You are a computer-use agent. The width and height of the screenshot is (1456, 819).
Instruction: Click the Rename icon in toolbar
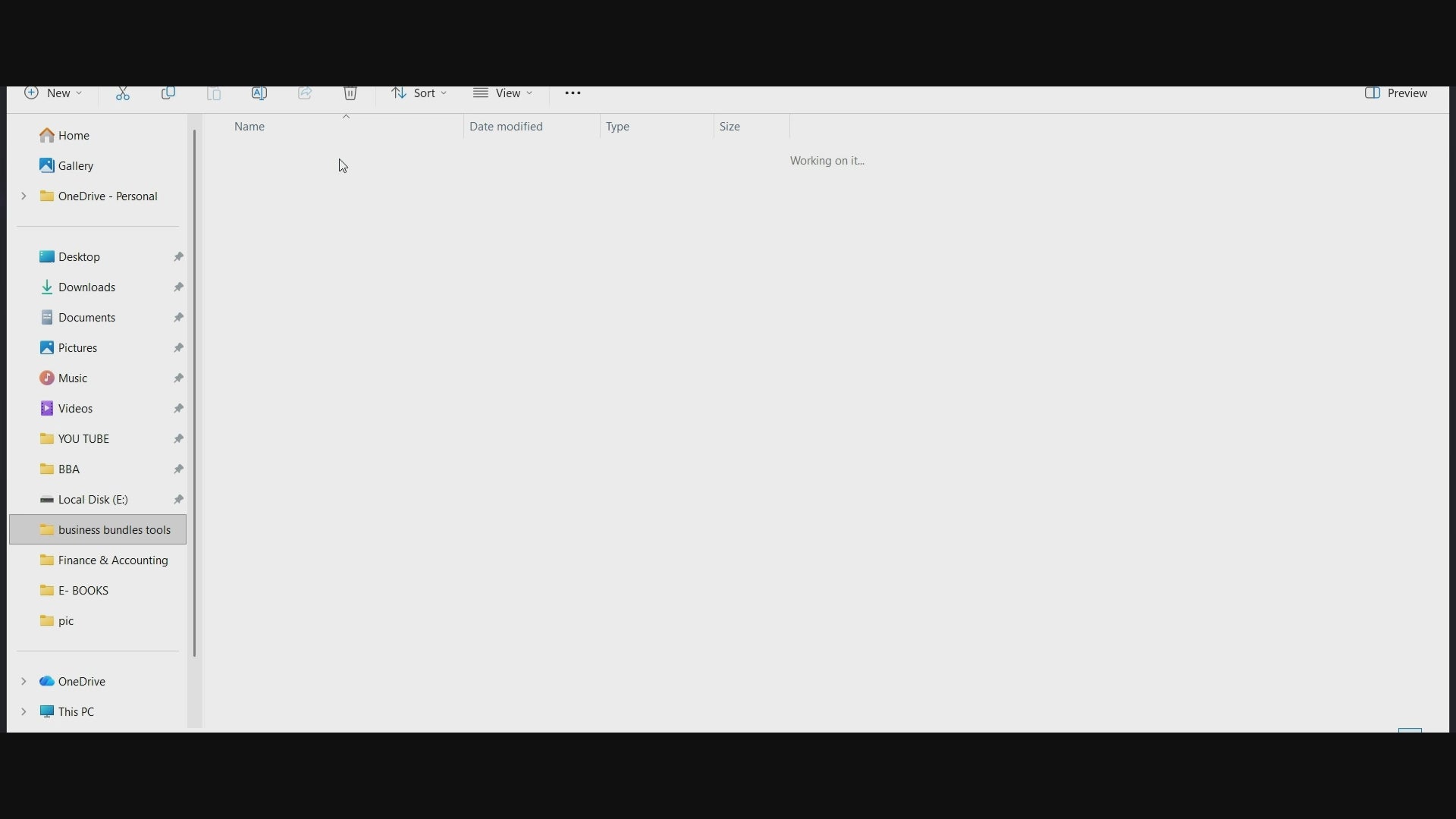pyautogui.click(x=259, y=93)
